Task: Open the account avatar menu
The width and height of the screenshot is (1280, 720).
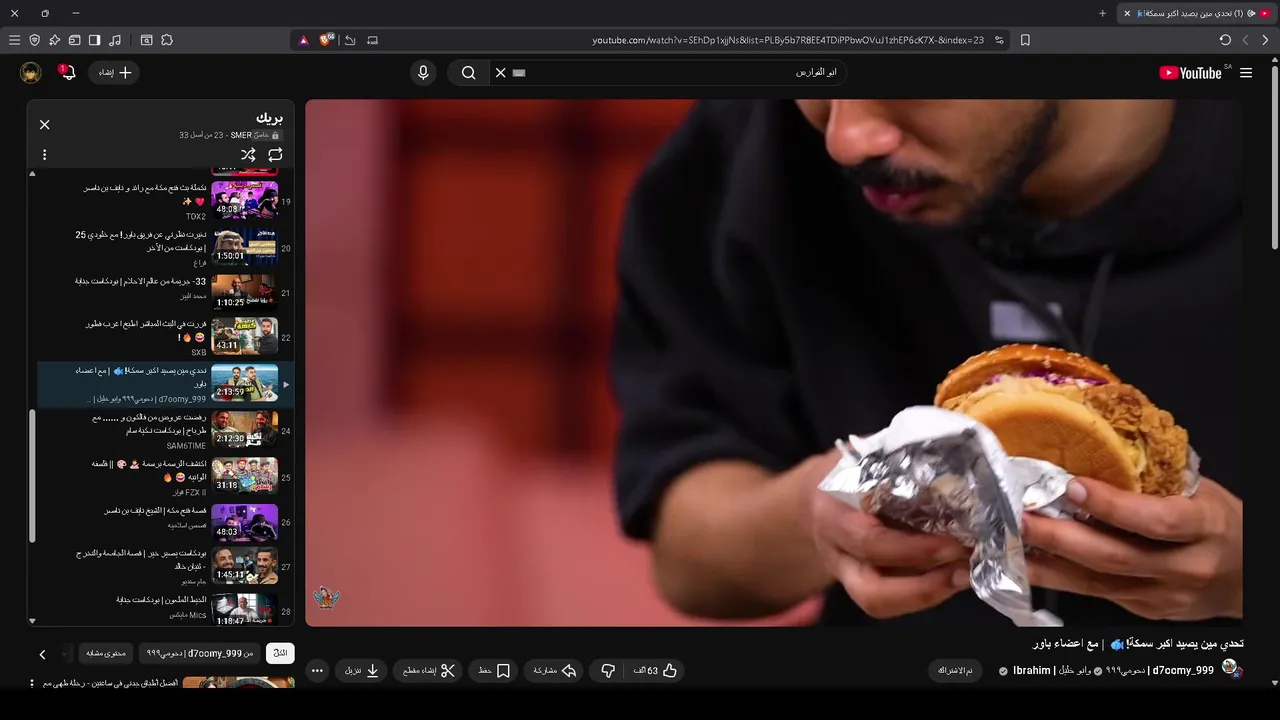Action: [x=31, y=73]
